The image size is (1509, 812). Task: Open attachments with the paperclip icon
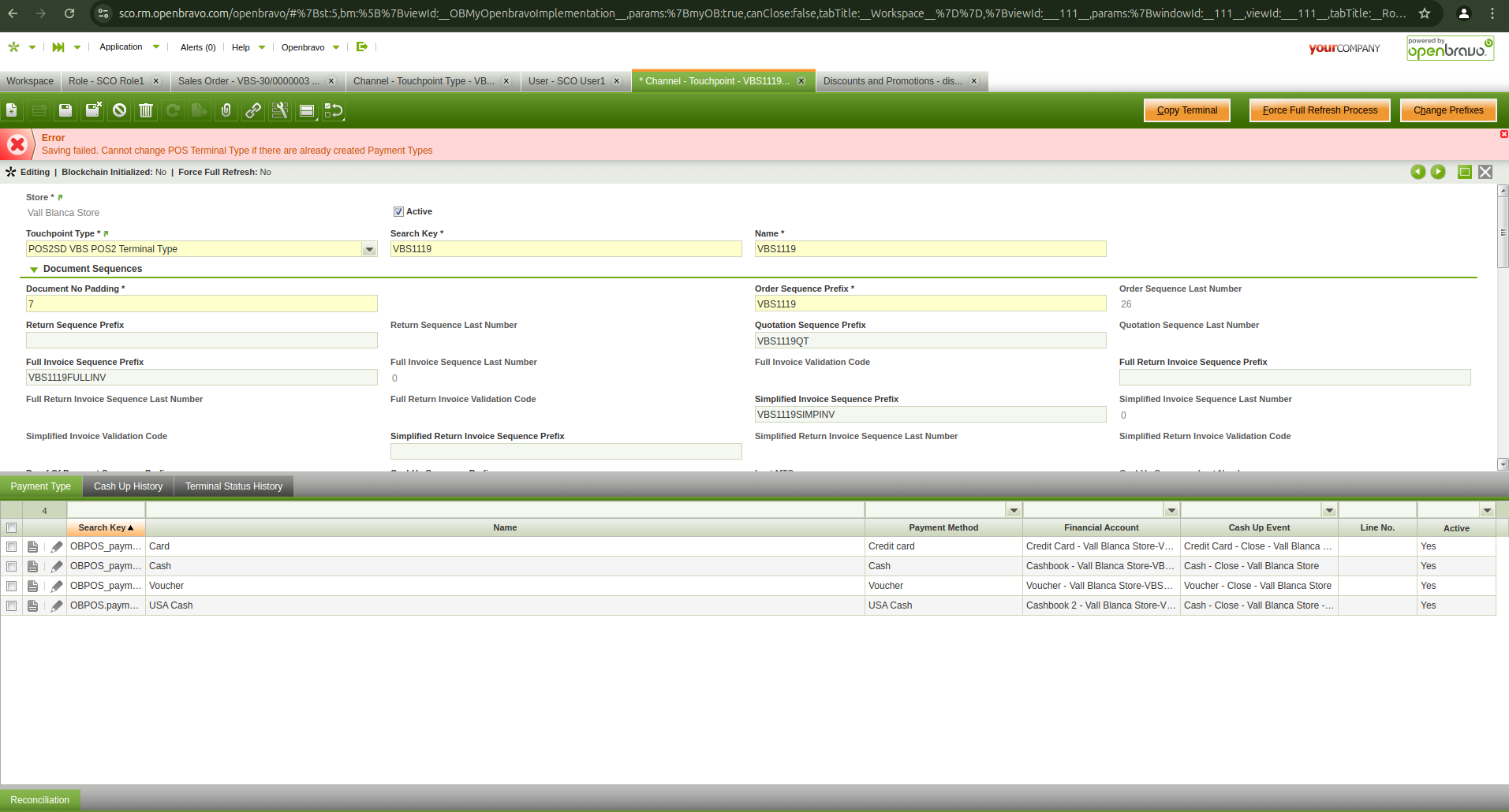[226, 110]
